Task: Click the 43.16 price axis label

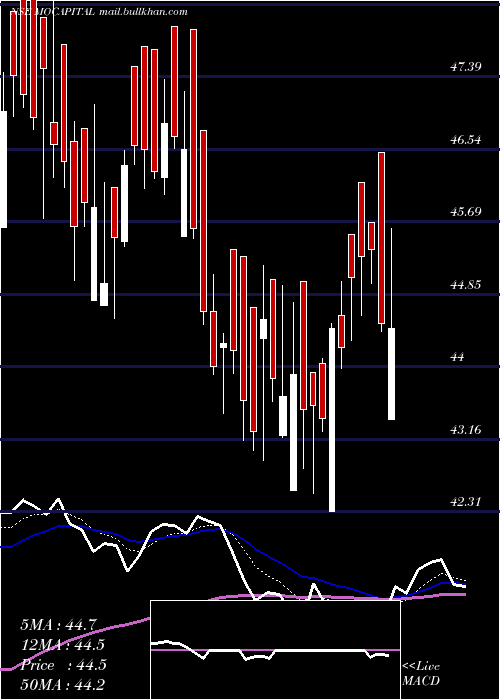Action: tap(465, 430)
